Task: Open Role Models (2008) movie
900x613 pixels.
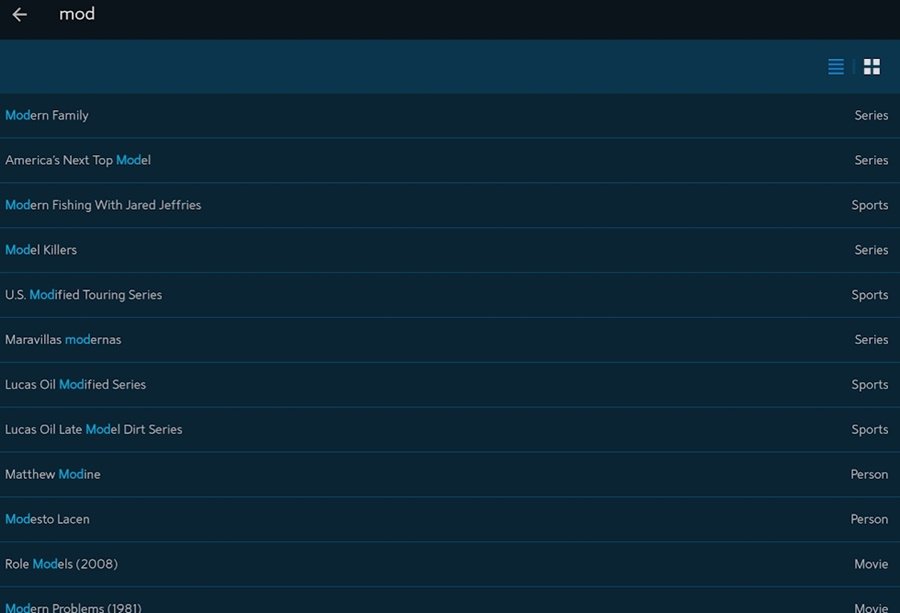Action: point(450,564)
